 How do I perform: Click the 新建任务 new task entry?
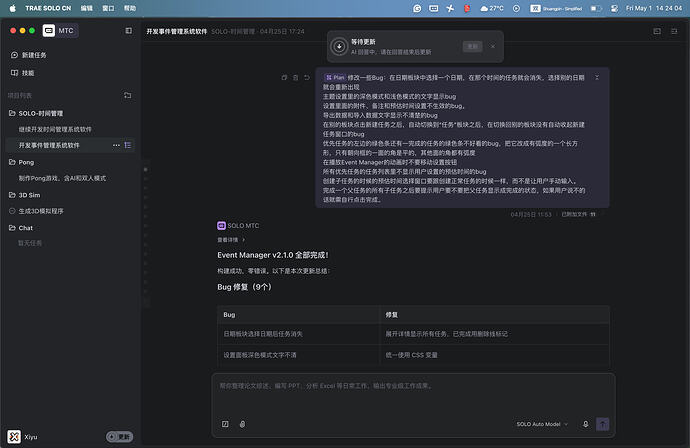[x=29, y=55]
